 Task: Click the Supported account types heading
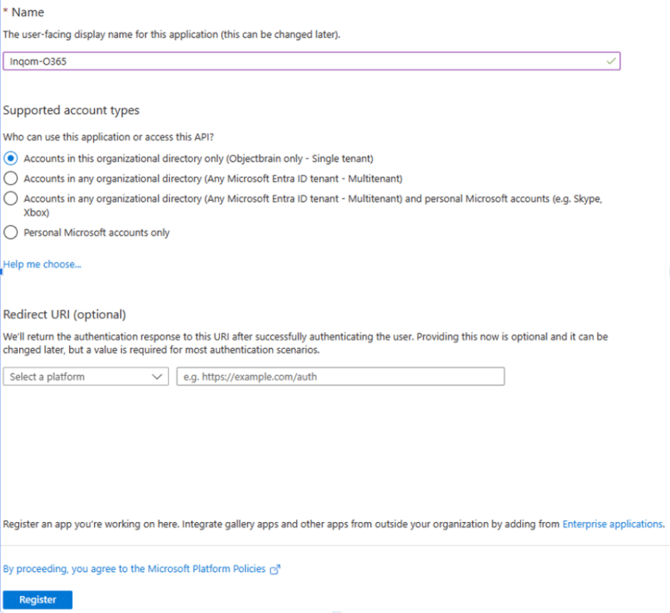point(71,110)
